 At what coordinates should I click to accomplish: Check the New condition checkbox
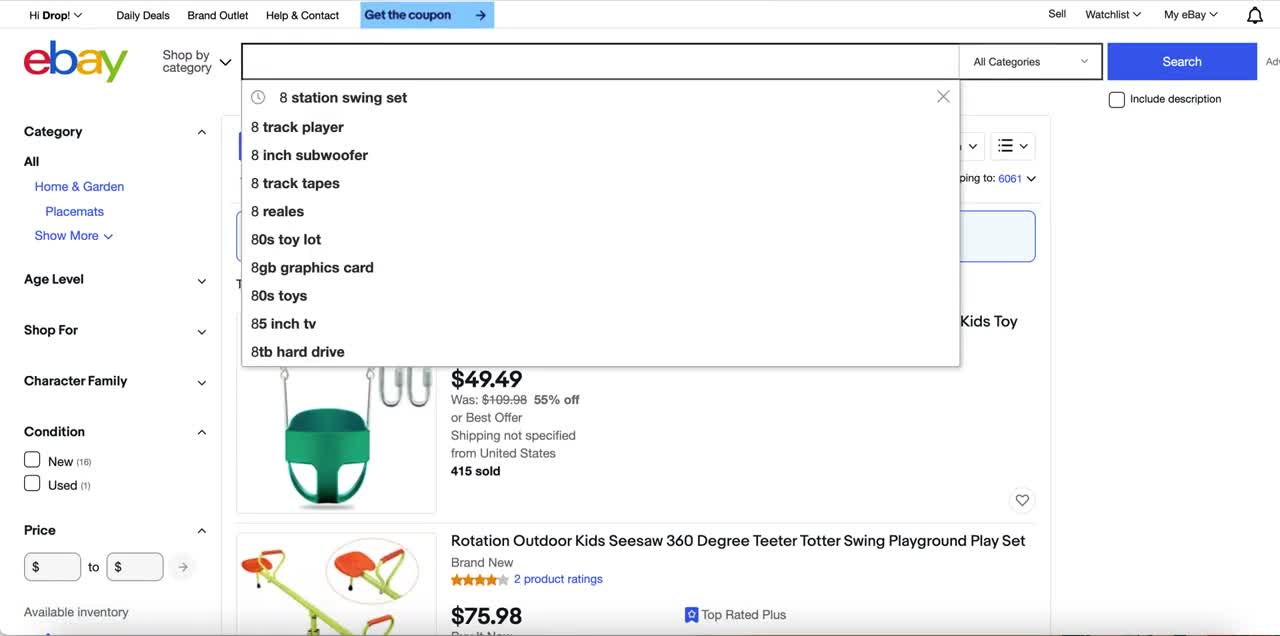click(32, 460)
